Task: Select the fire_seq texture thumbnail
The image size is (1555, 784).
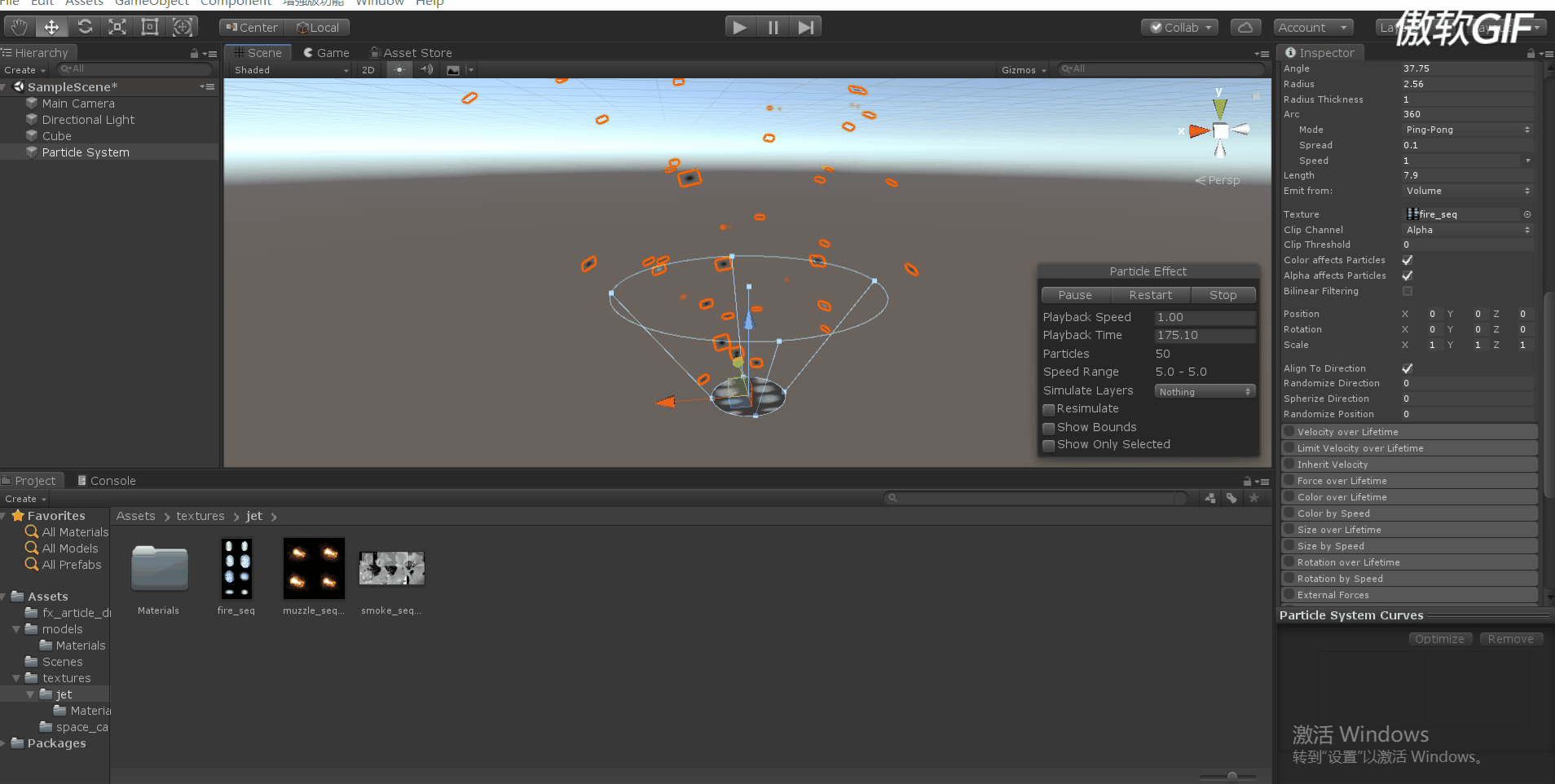Action: 236,569
